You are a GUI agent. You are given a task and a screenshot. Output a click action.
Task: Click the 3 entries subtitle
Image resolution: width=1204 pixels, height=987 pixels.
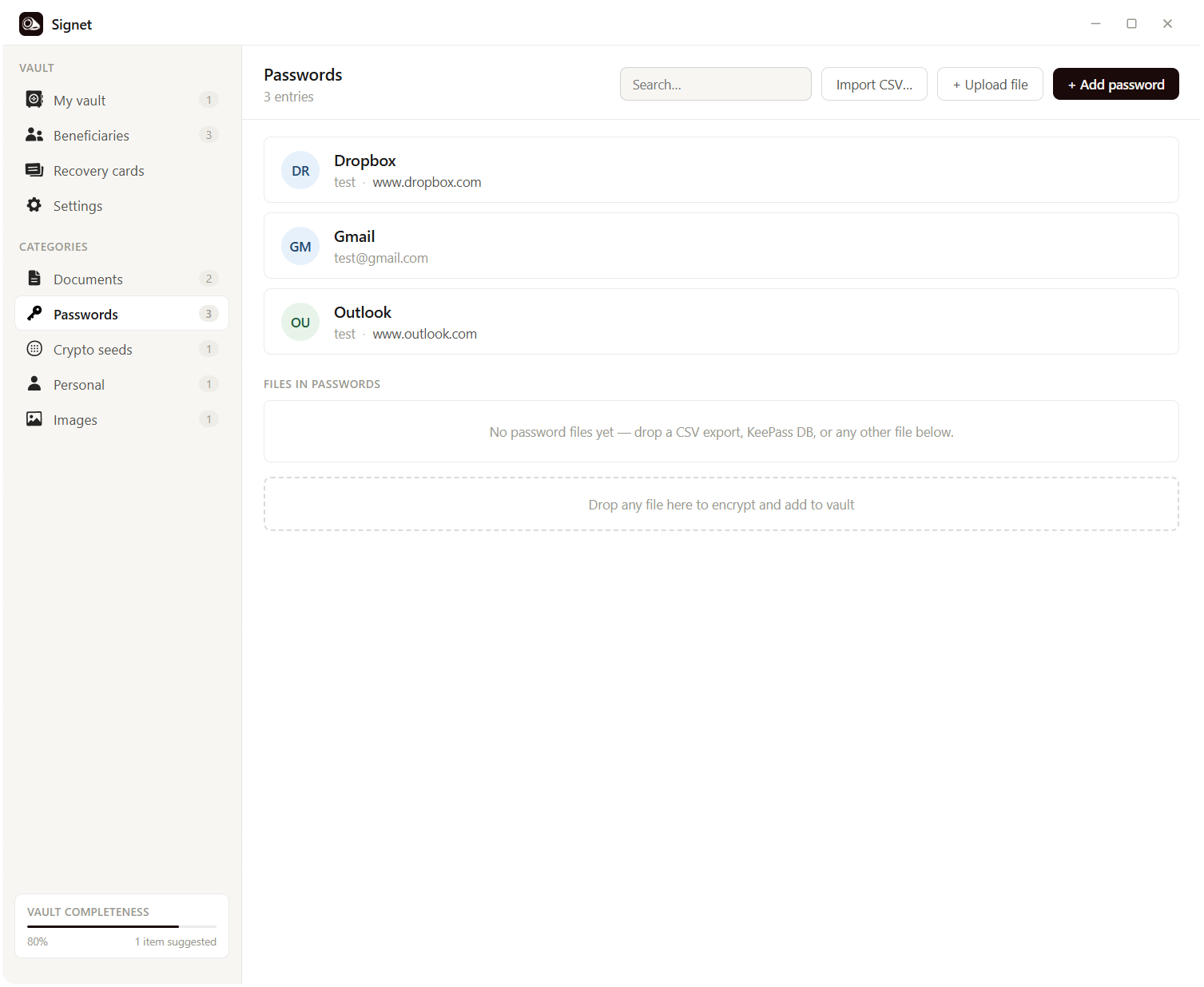click(x=288, y=97)
